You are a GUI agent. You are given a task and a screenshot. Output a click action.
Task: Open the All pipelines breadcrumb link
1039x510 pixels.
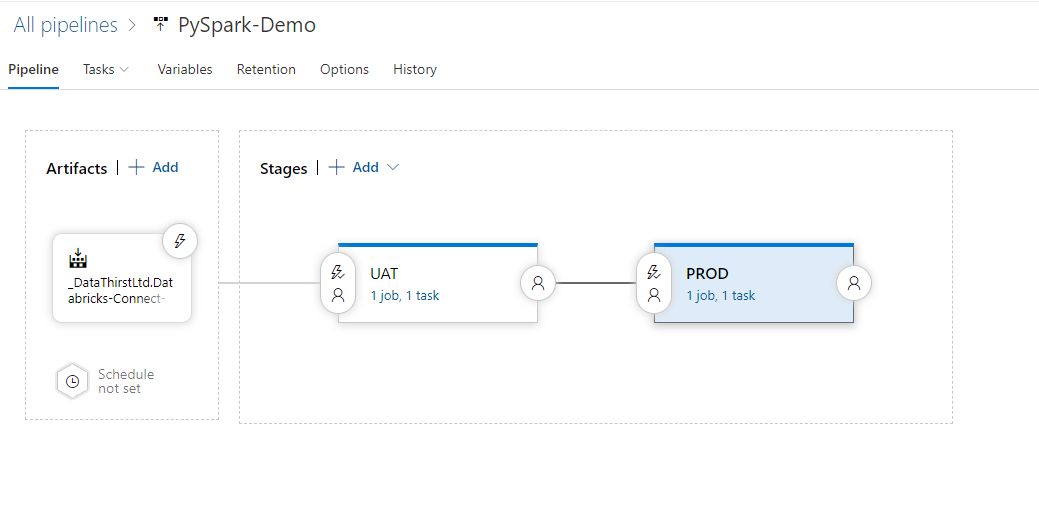point(65,25)
